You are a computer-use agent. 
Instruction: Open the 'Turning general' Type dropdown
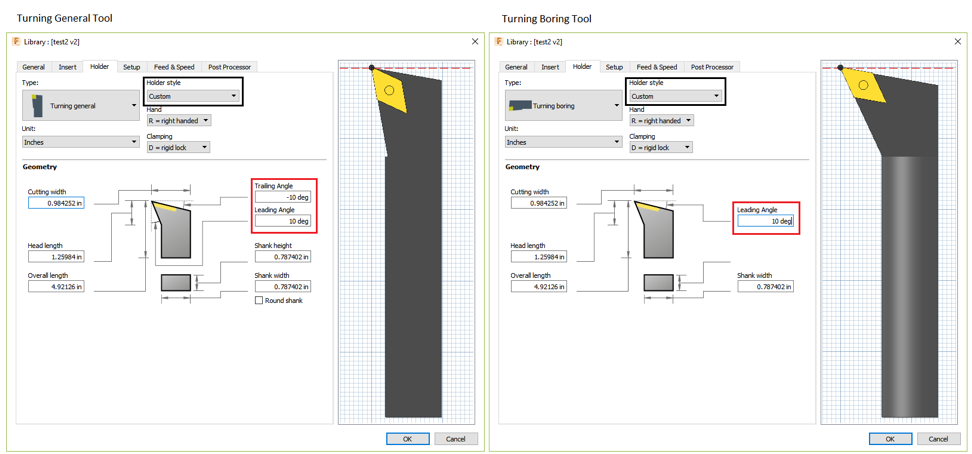81,105
